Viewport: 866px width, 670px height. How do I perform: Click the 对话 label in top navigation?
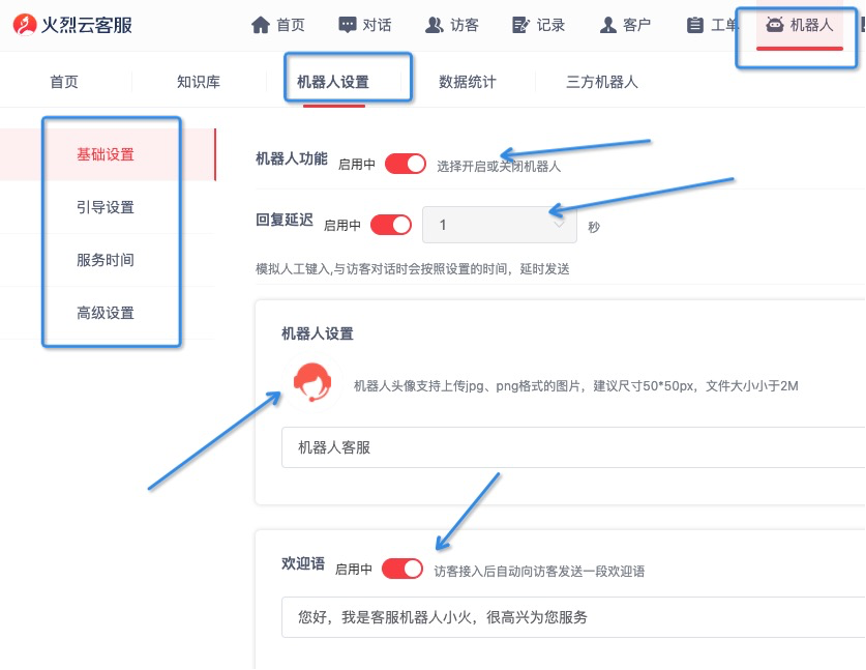377,25
